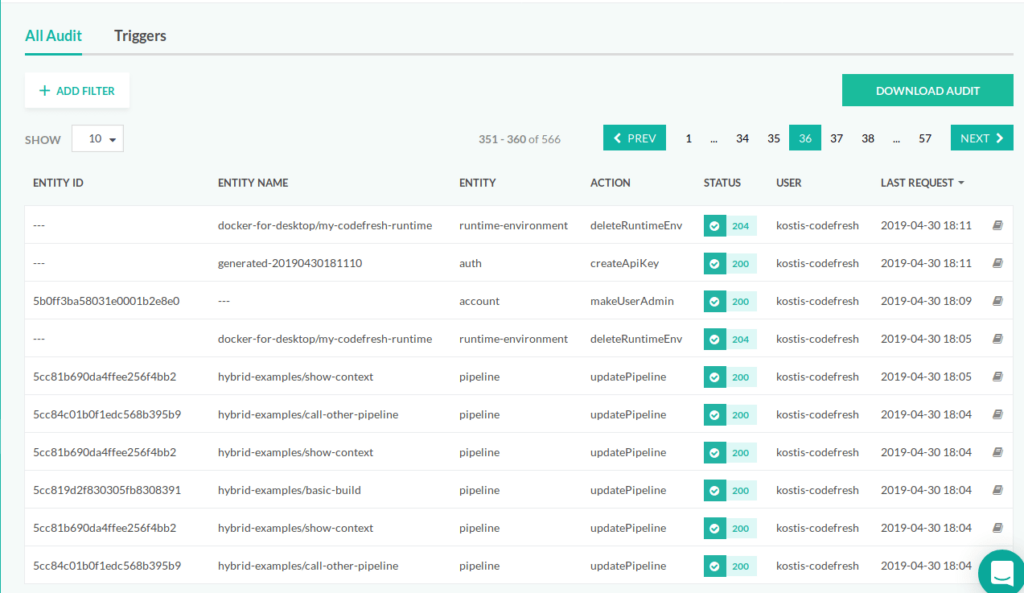This screenshot has height=593, width=1024.
Task: Open log details for makeUserAdmin account entry
Action: pyautogui.click(x=997, y=301)
